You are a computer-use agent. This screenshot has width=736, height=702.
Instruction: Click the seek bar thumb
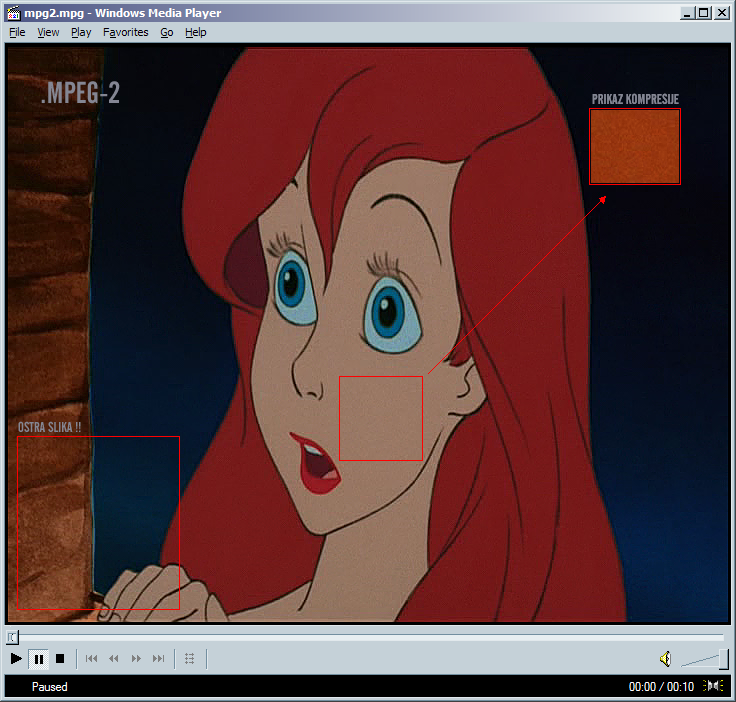tap(13, 637)
